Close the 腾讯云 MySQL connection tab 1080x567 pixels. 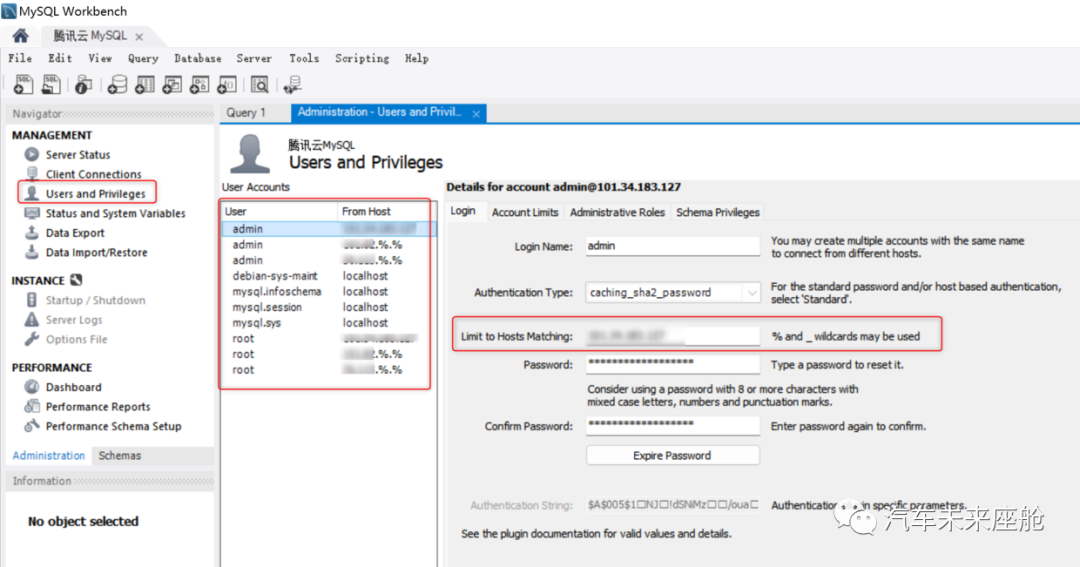pos(139,37)
